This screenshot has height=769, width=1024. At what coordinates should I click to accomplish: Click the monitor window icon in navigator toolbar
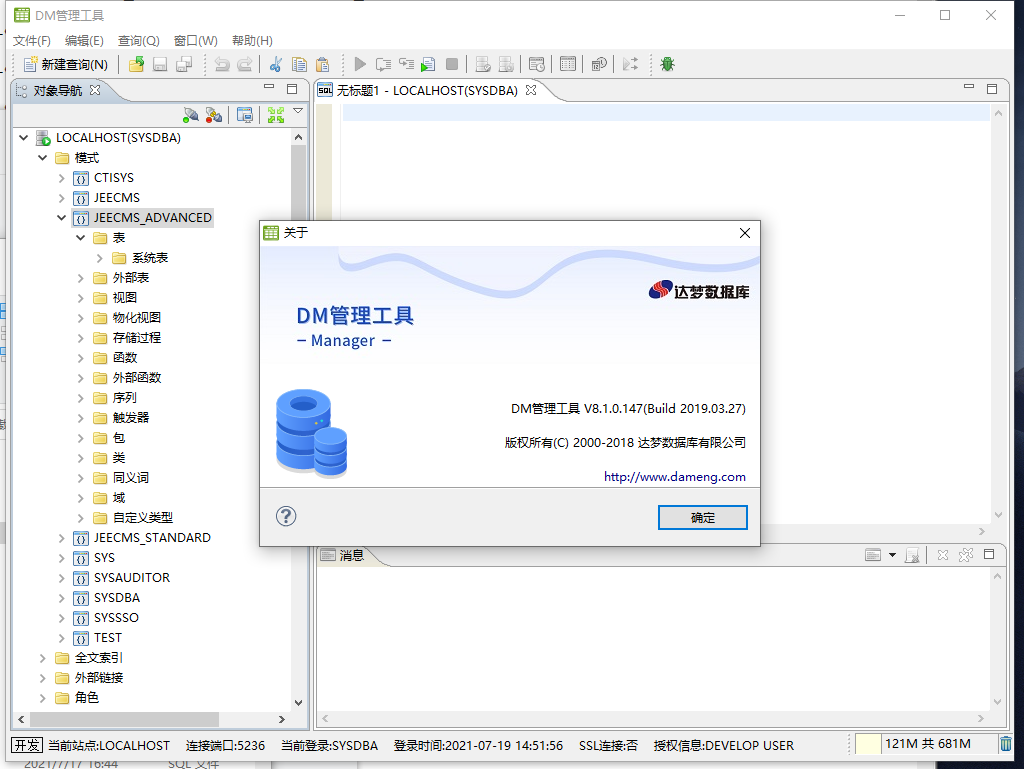[245, 115]
